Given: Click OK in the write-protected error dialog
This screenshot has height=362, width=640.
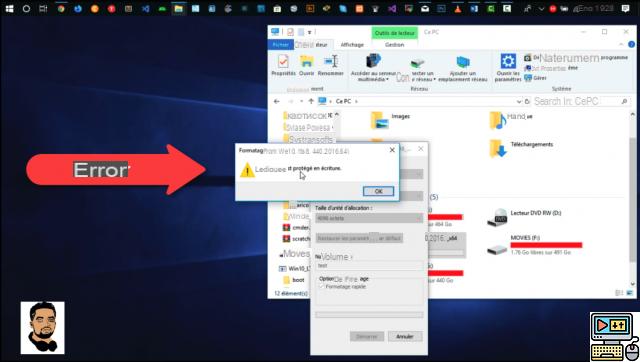Looking at the screenshot, I should click(378, 191).
